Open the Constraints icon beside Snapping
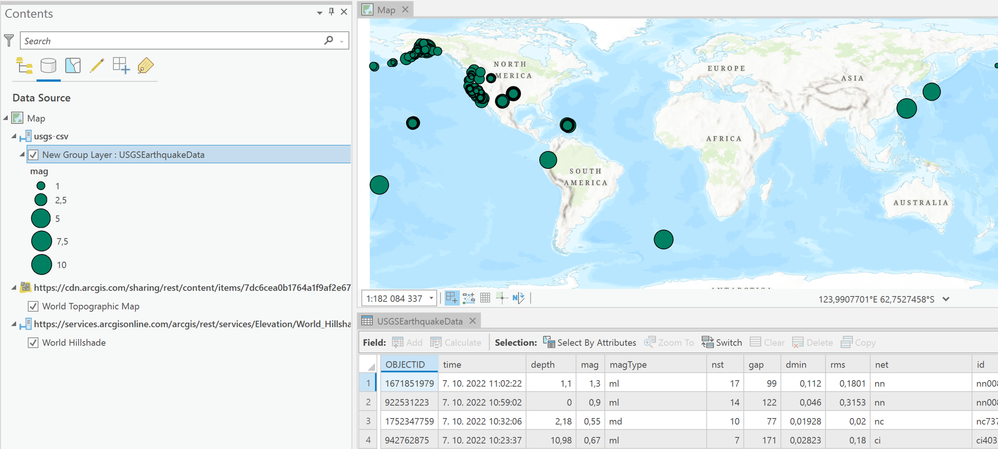 tap(469, 297)
